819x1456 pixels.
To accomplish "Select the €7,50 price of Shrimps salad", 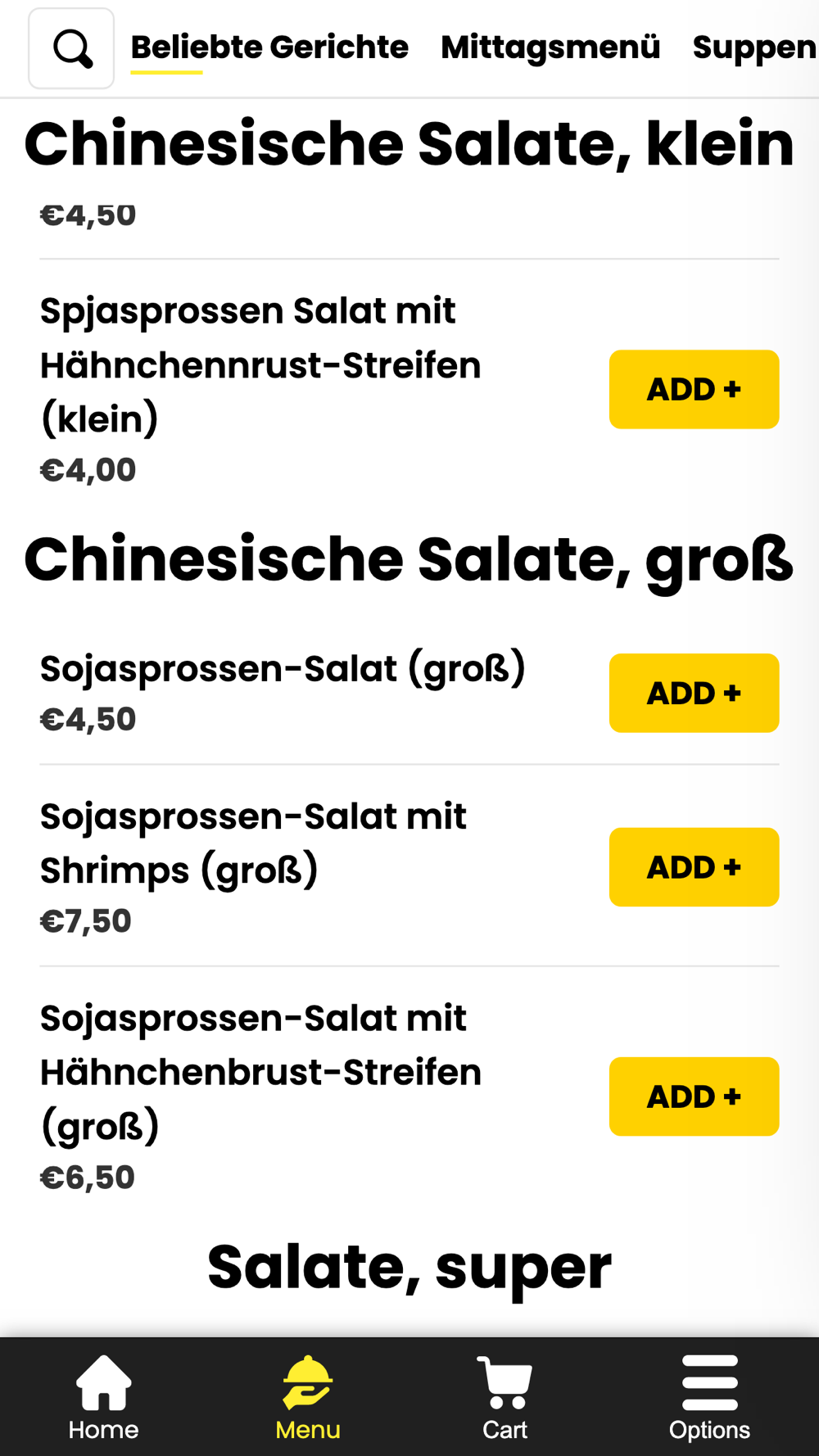I will (85, 921).
